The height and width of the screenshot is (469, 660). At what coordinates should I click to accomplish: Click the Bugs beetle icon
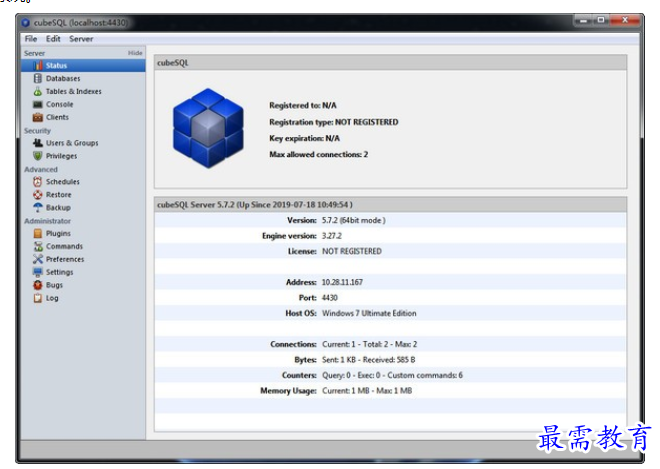click(38, 285)
